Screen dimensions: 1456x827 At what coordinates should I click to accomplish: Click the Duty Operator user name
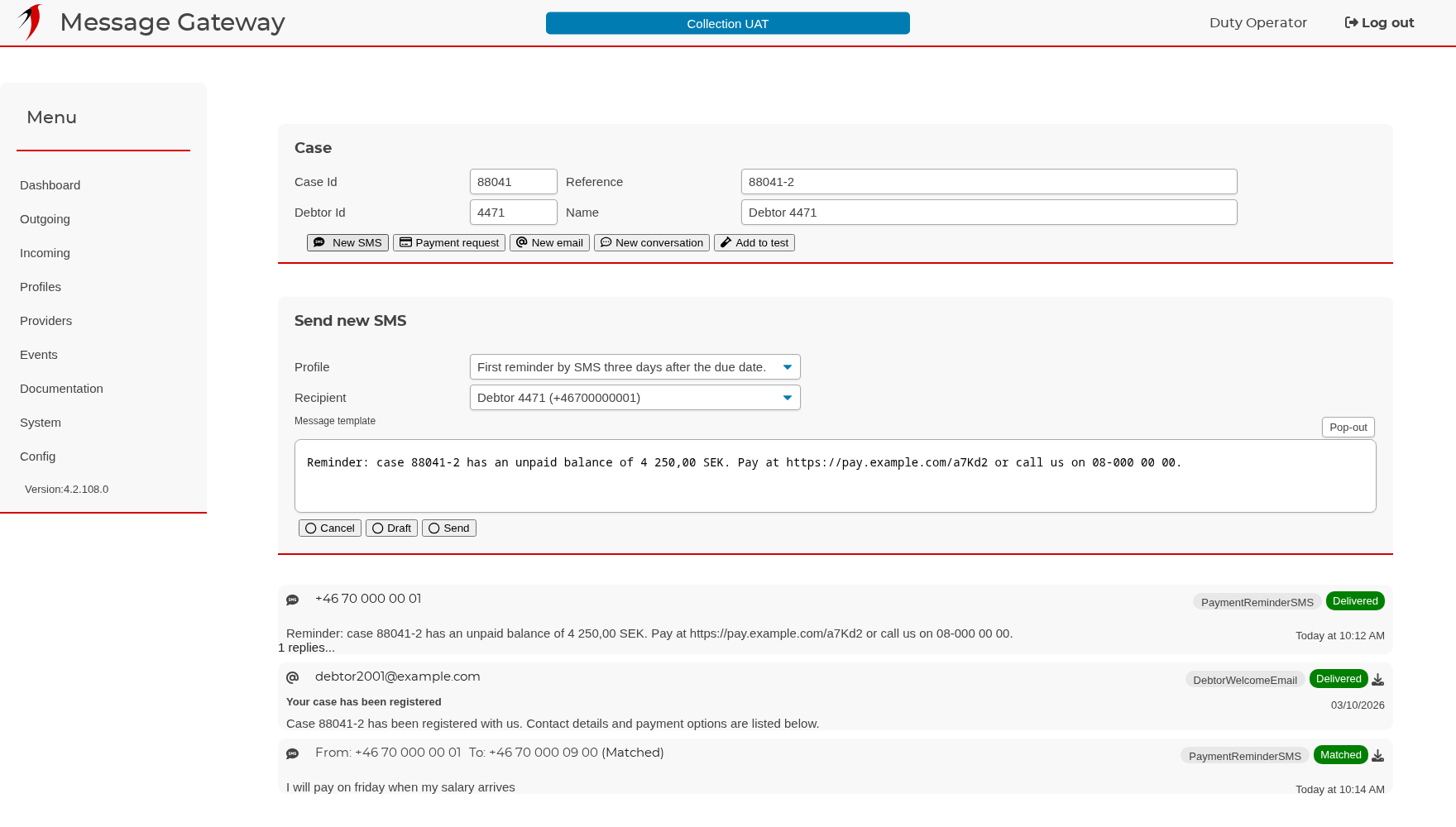pos(1258,22)
